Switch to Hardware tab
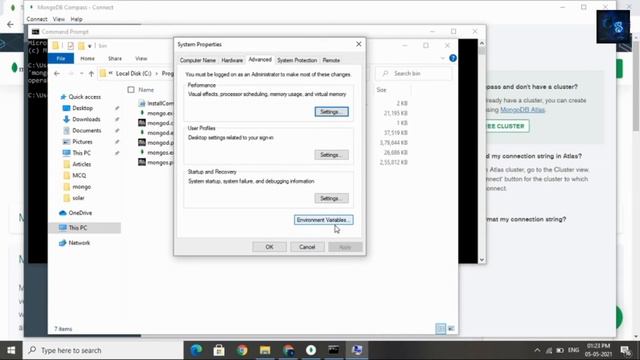This screenshot has width=640, height=360. pyautogui.click(x=232, y=60)
